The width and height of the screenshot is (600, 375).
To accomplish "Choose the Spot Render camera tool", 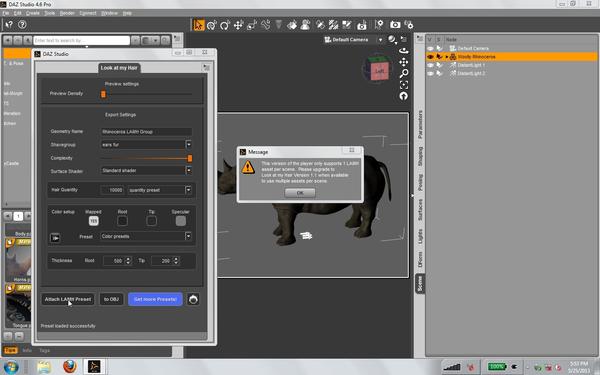I will click(x=362, y=25).
